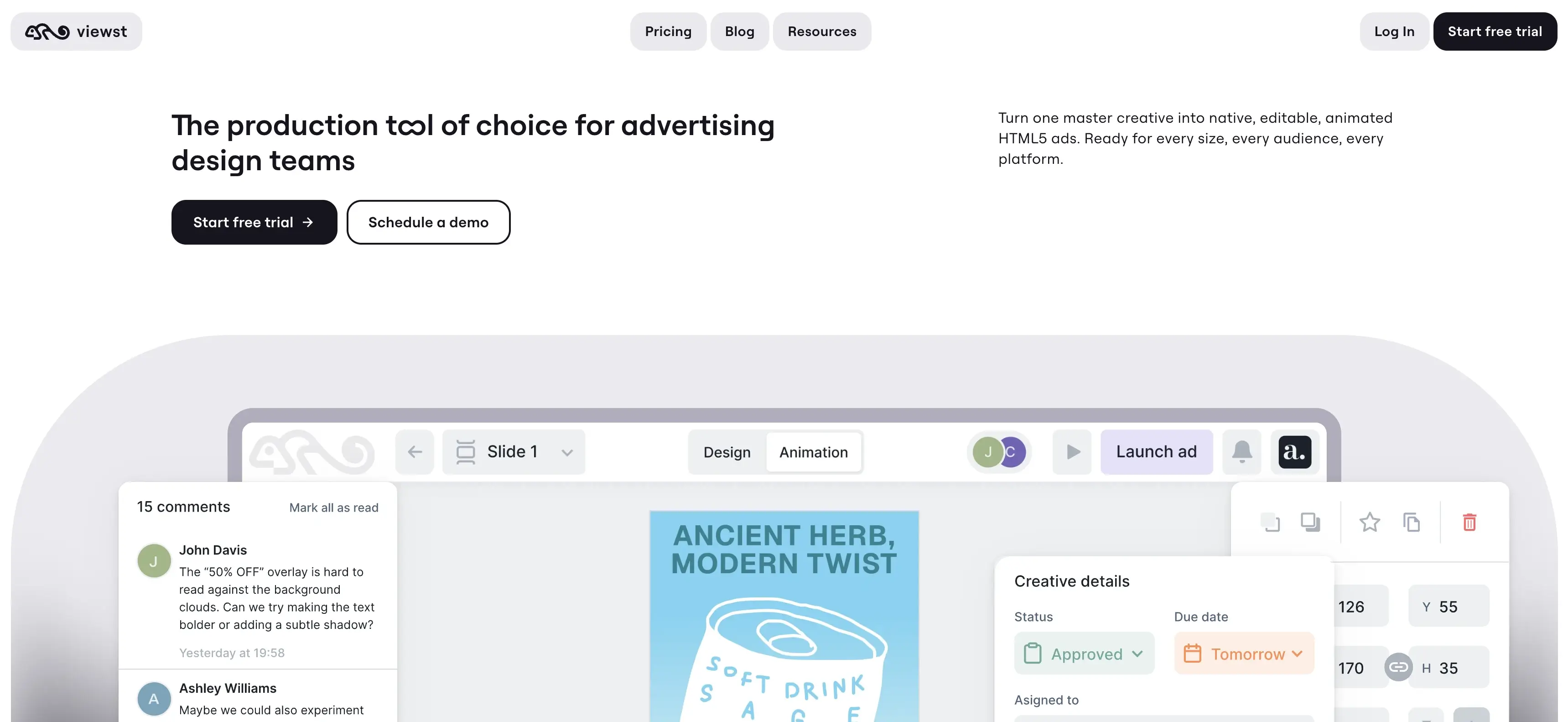The height and width of the screenshot is (722, 1568).
Task: Click the red trash delete icon
Action: [1469, 522]
